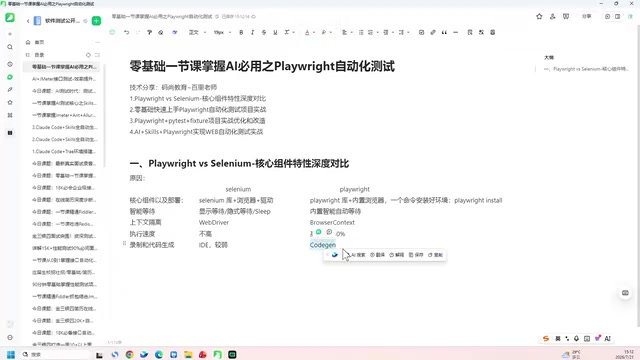The width and height of the screenshot is (640, 360).
Task: Toggle italic formatting
Action: point(253,32)
